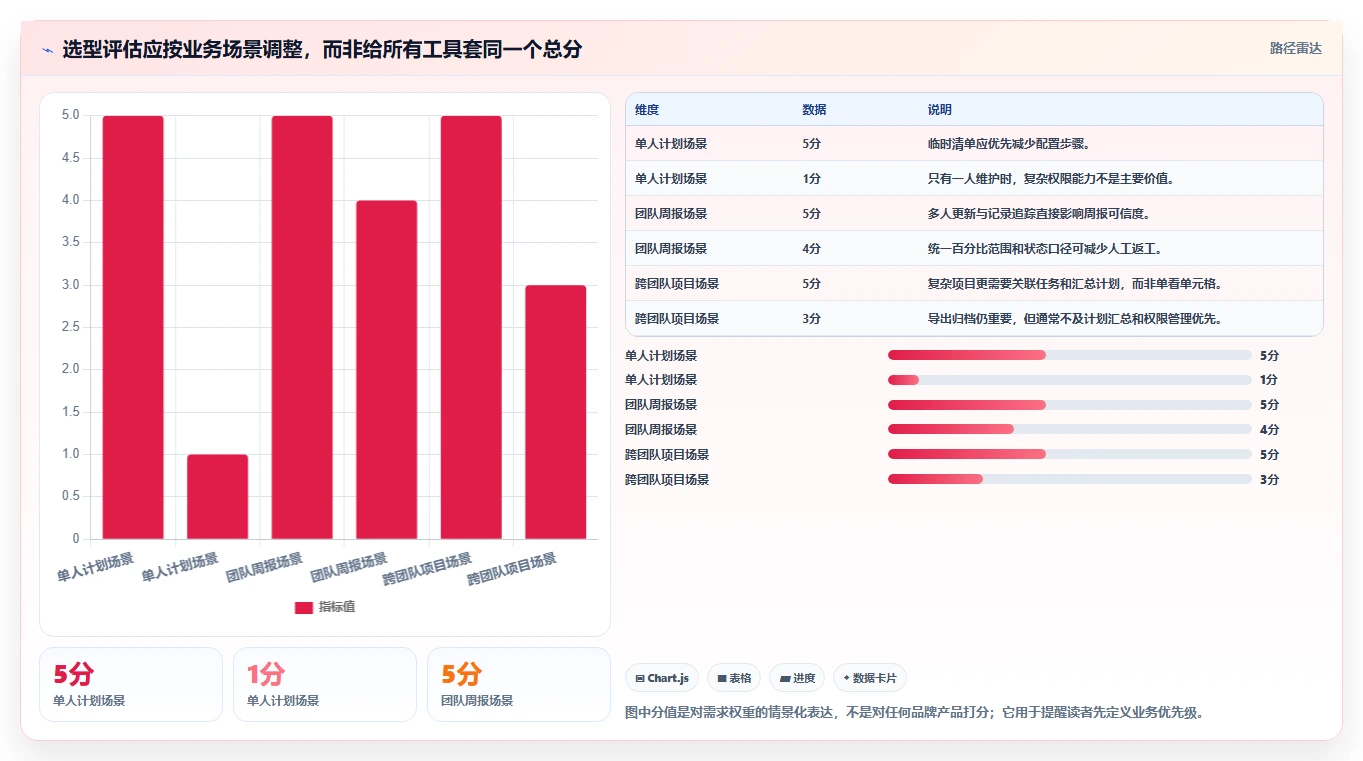The height and width of the screenshot is (761, 1363).
Task: Click the 团队周报场景 chart bar with value 5
Action: pyautogui.click(x=302, y=327)
